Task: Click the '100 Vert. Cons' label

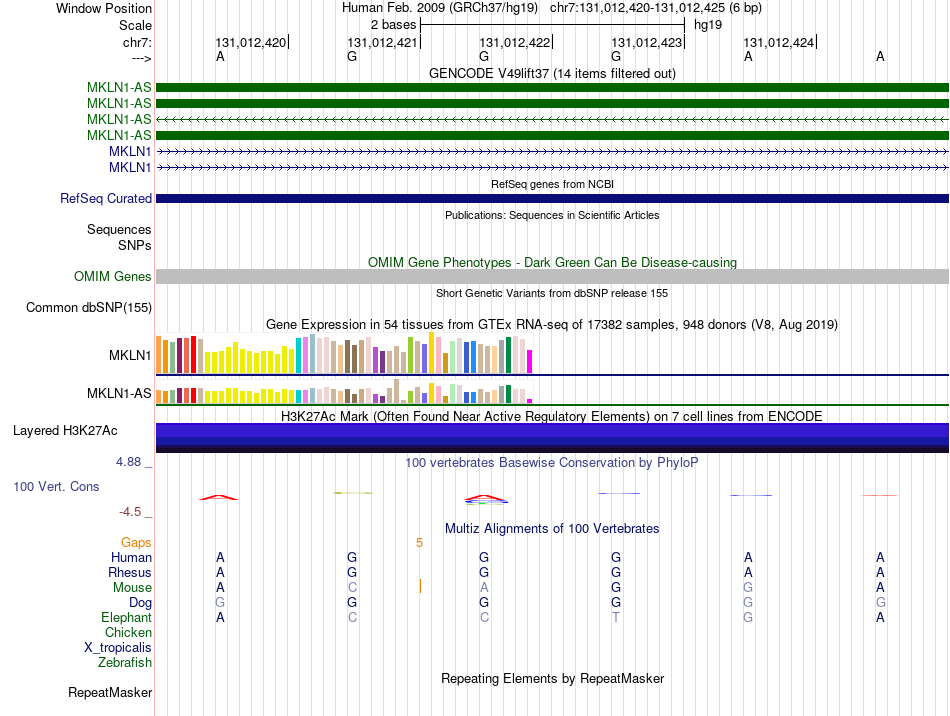Action: click(56, 486)
